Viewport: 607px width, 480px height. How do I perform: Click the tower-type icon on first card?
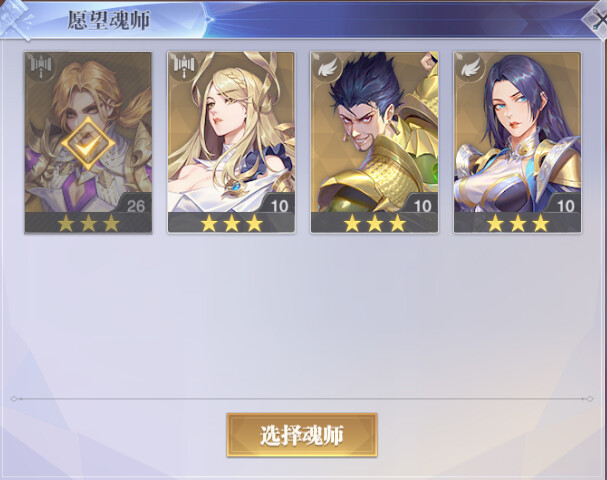click(x=41, y=67)
